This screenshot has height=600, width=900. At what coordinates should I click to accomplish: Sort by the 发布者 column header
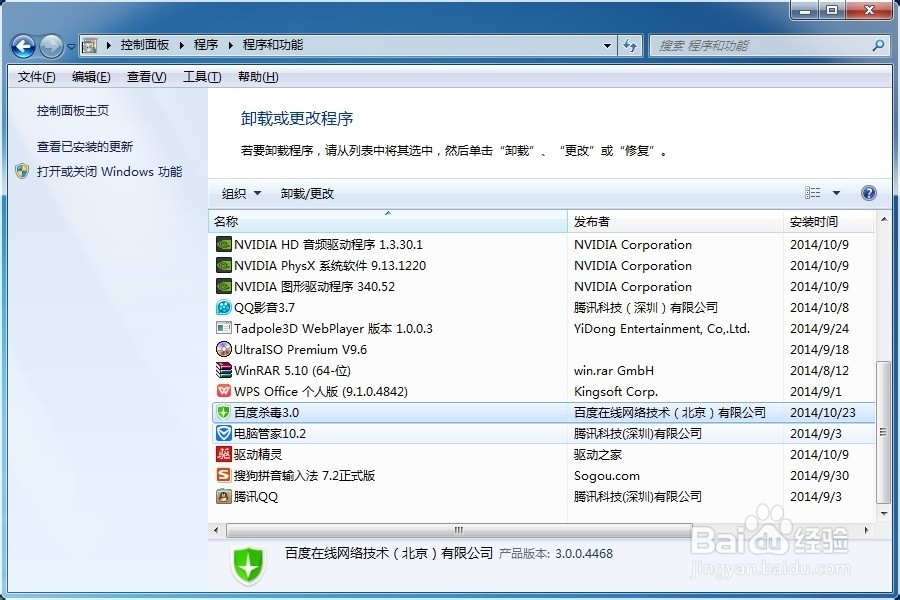click(x=676, y=221)
